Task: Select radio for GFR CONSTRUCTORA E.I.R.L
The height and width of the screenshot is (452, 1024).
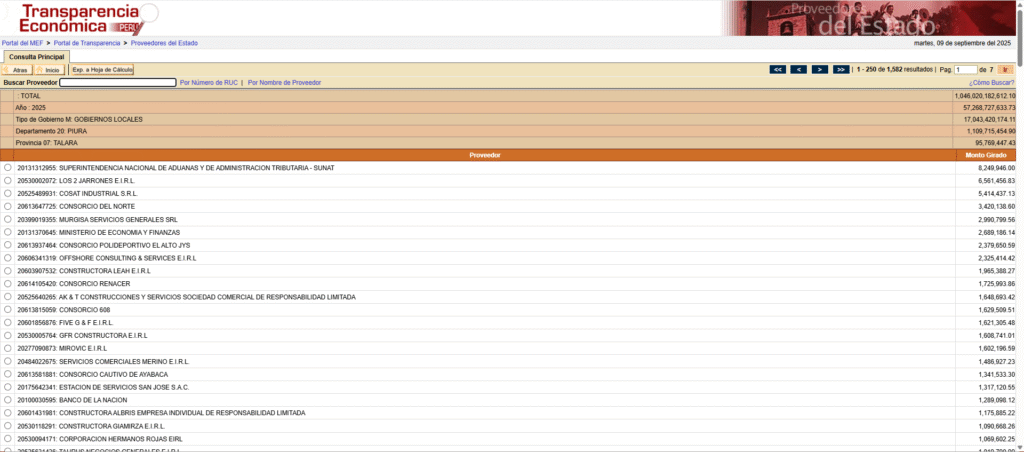Action: pyautogui.click(x=8, y=335)
